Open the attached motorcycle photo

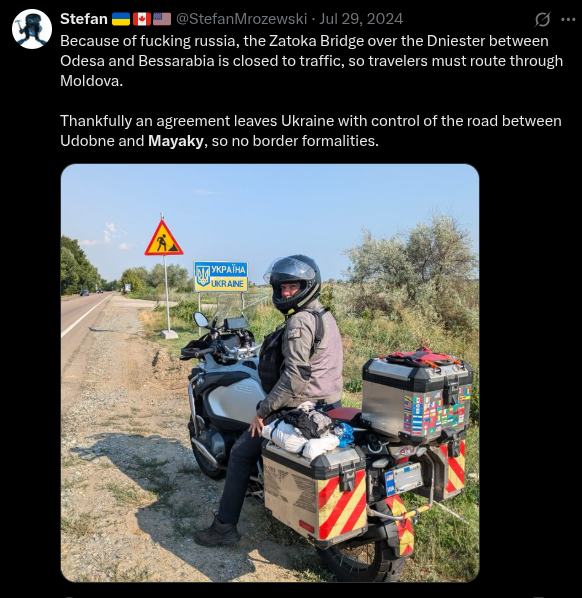click(x=270, y=373)
